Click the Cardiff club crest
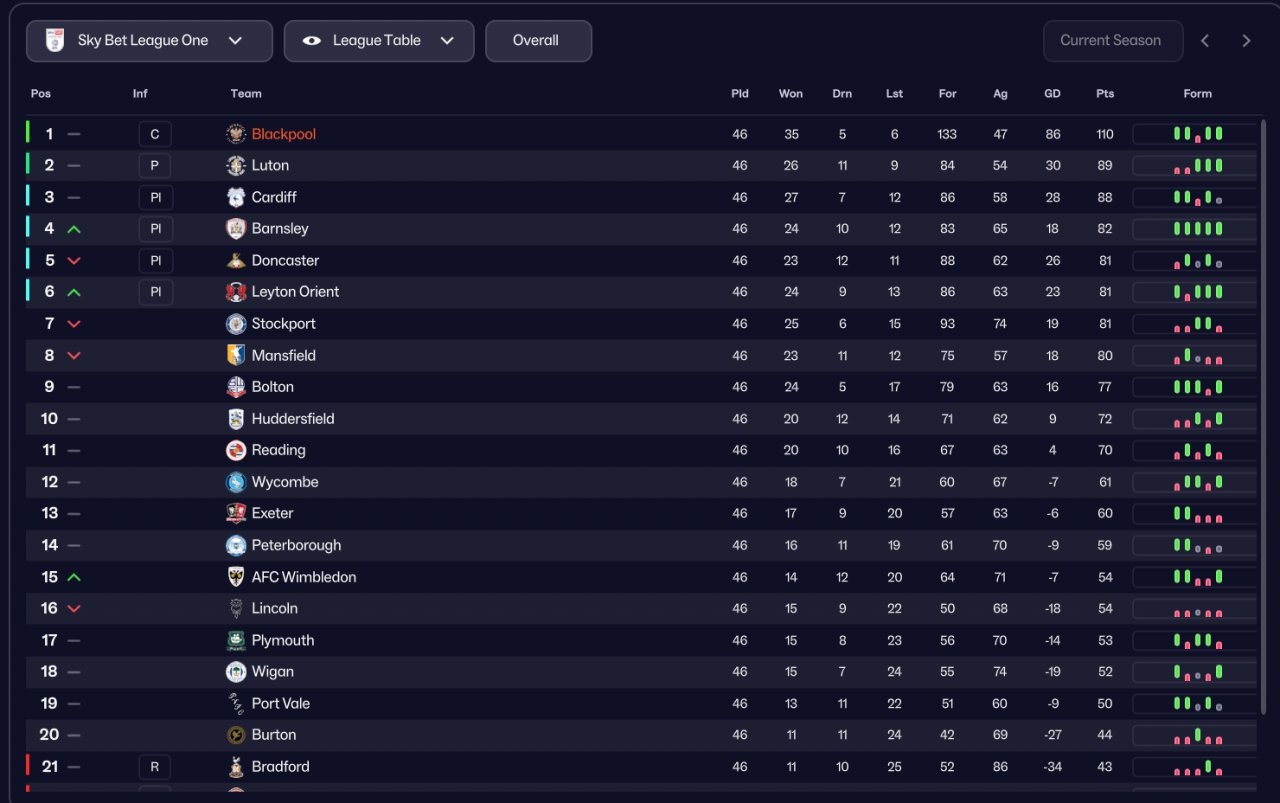The width and height of the screenshot is (1280, 803). tap(236, 197)
